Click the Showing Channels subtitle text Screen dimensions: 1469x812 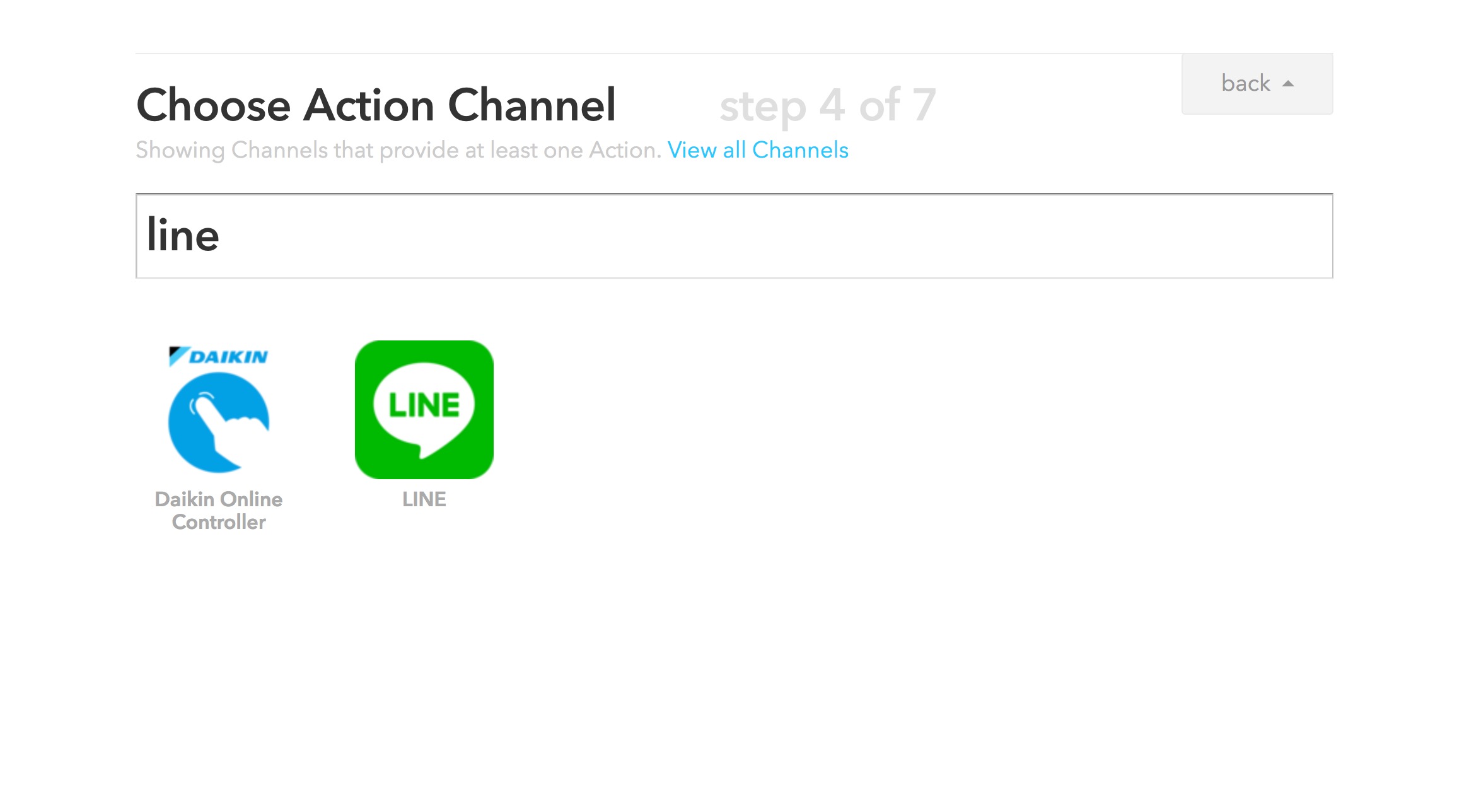point(398,150)
